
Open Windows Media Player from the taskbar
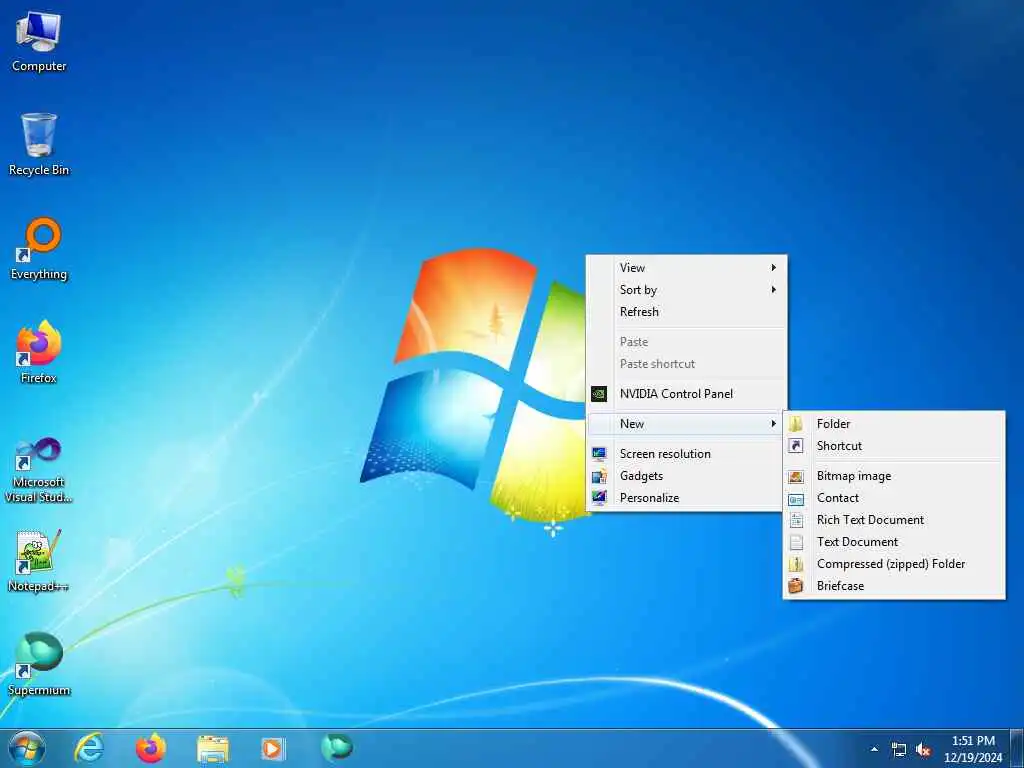point(274,748)
